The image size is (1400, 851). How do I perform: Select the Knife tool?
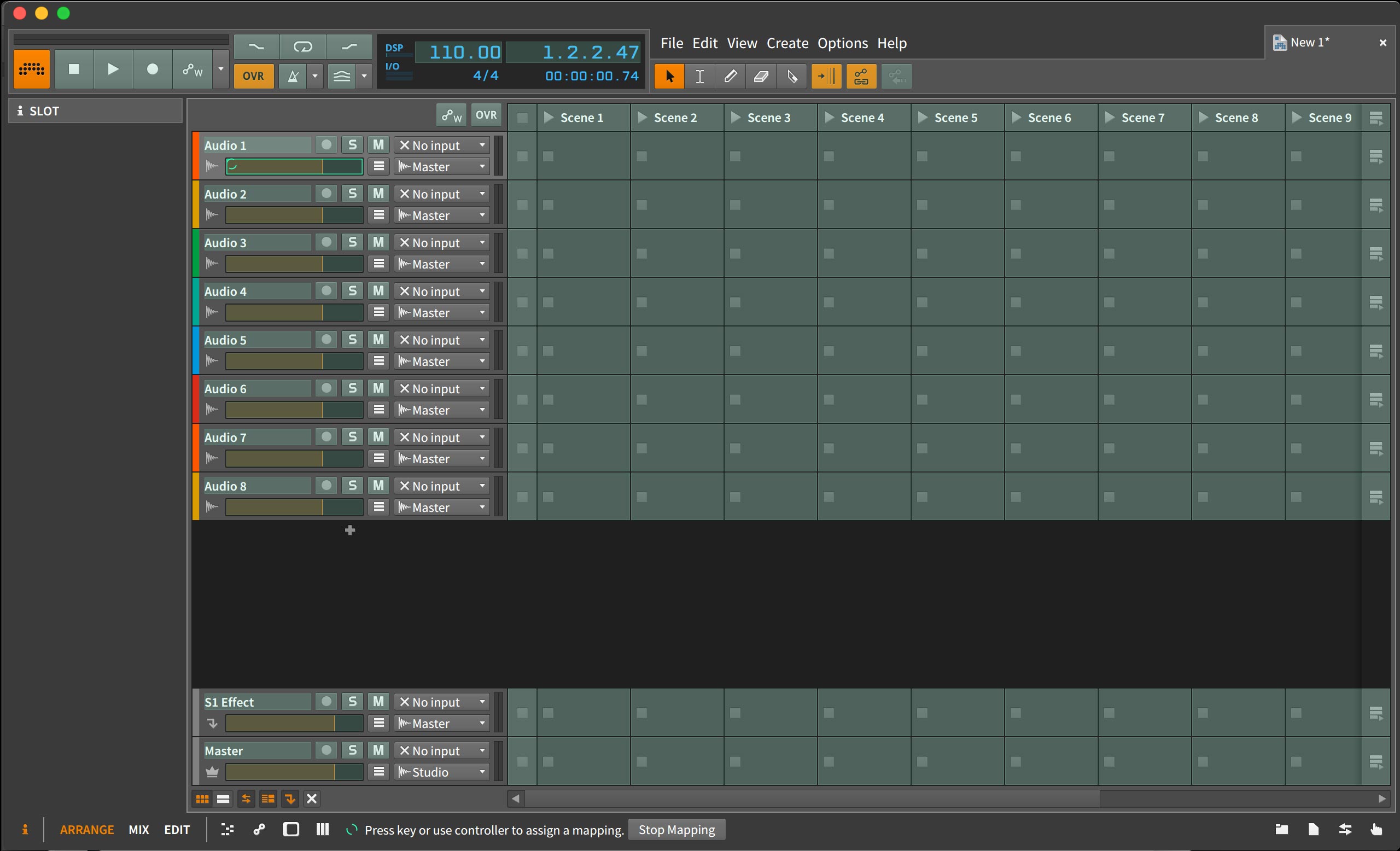(792, 76)
